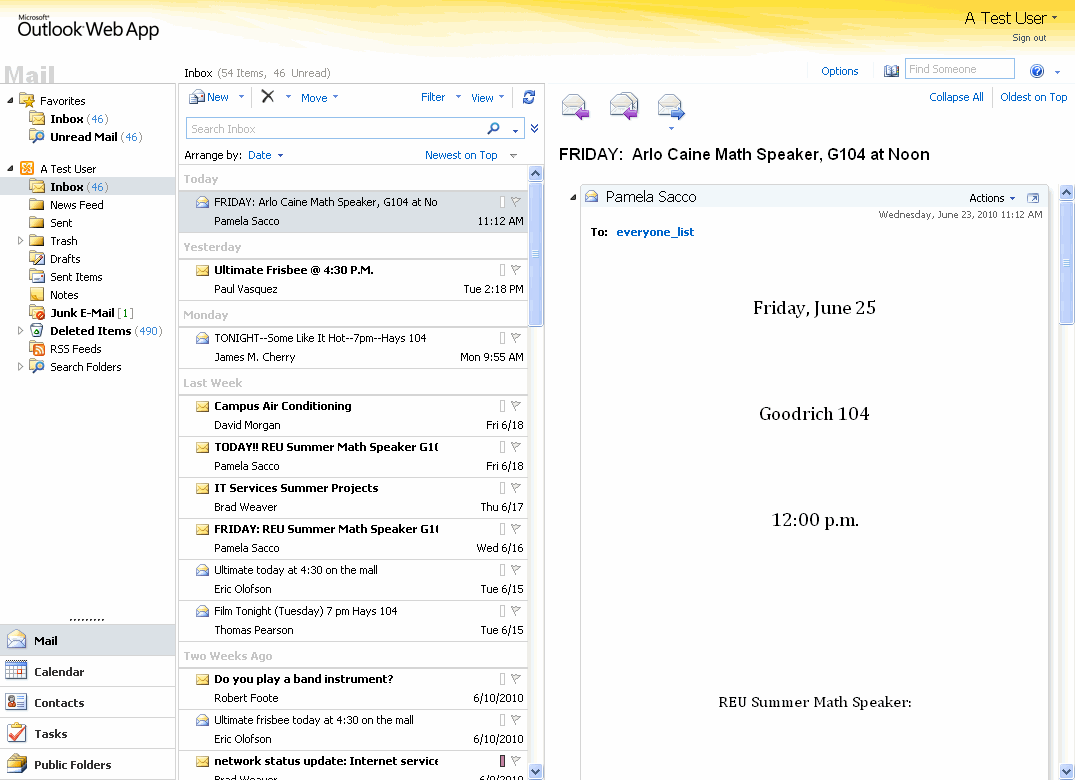Click the Notes folder icon

pos(37,295)
